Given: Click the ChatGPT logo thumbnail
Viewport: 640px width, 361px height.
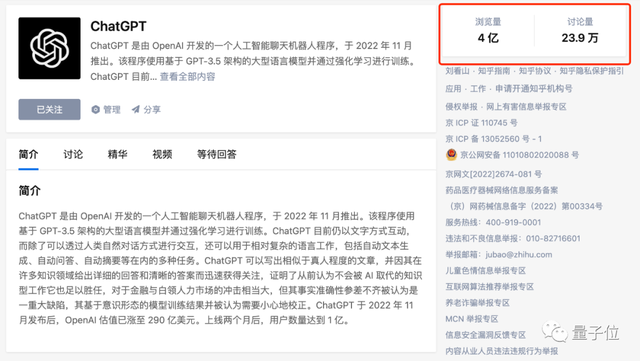Looking at the screenshot, I should (49, 48).
